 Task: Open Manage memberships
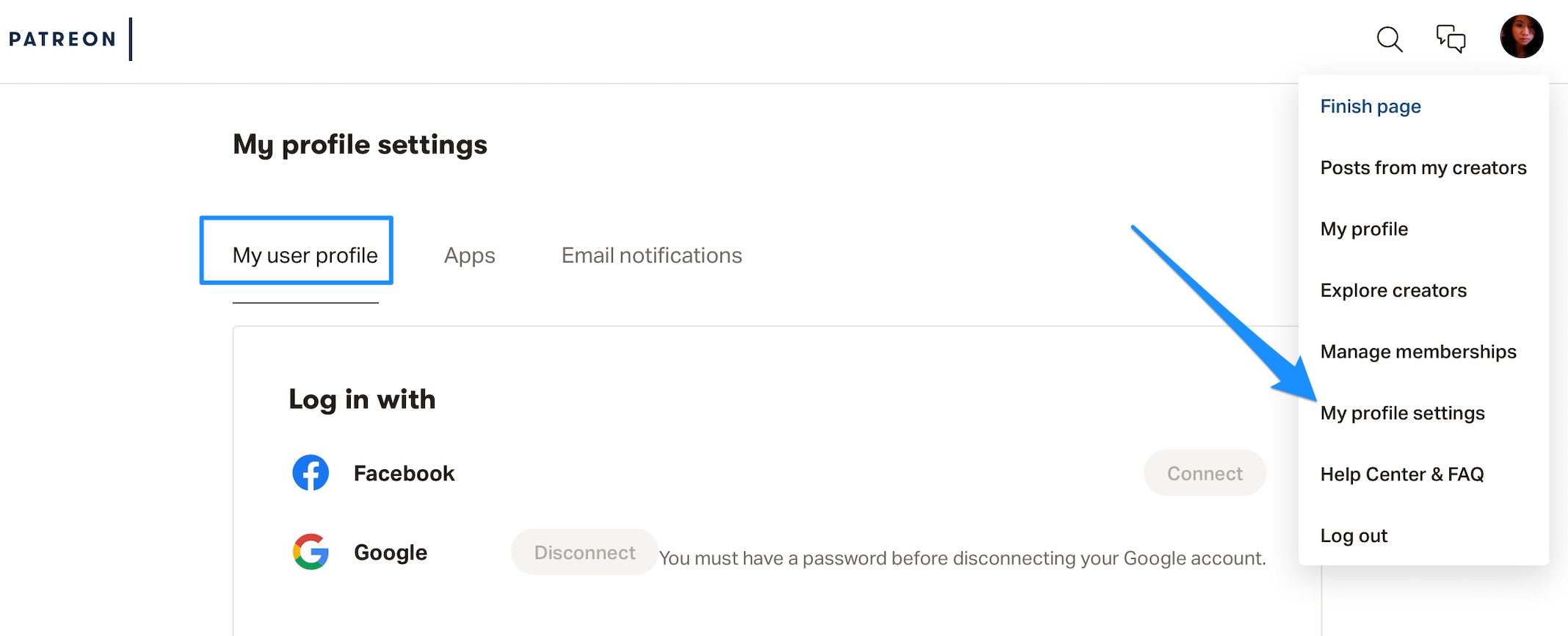click(x=1418, y=352)
